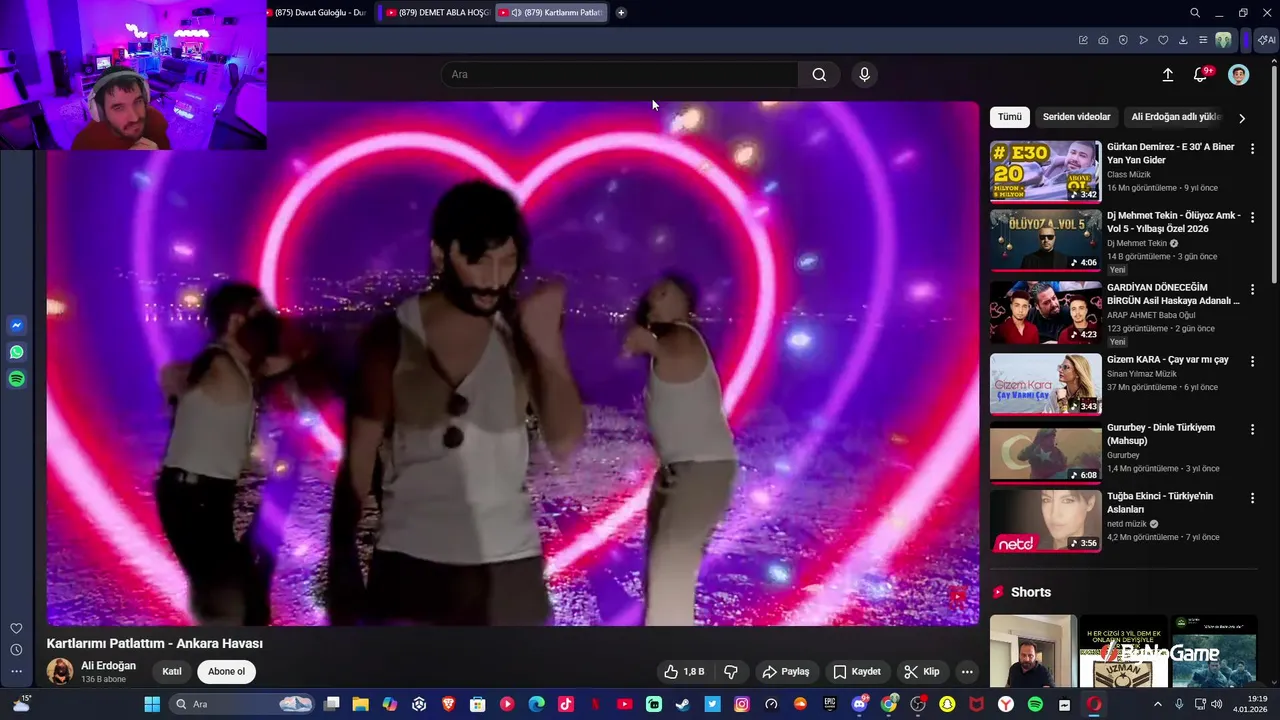Open more actions three-dot menu under video
Image resolution: width=1280 pixels, height=720 pixels.
(966, 672)
